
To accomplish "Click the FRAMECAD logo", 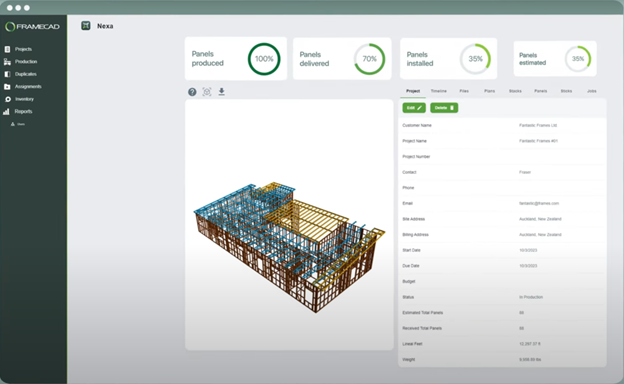I will click(33, 27).
